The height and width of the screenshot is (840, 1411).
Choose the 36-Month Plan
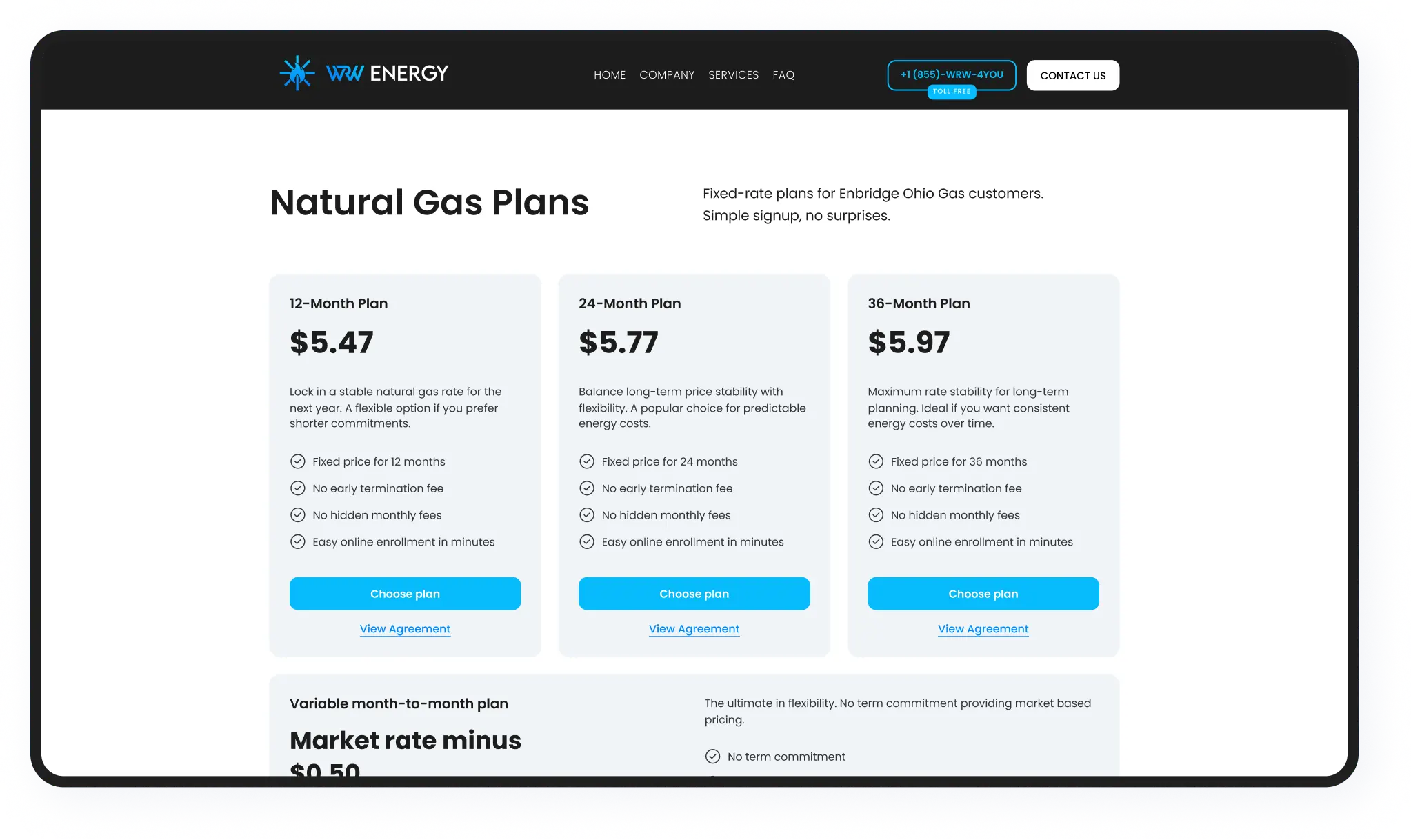tap(983, 593)
